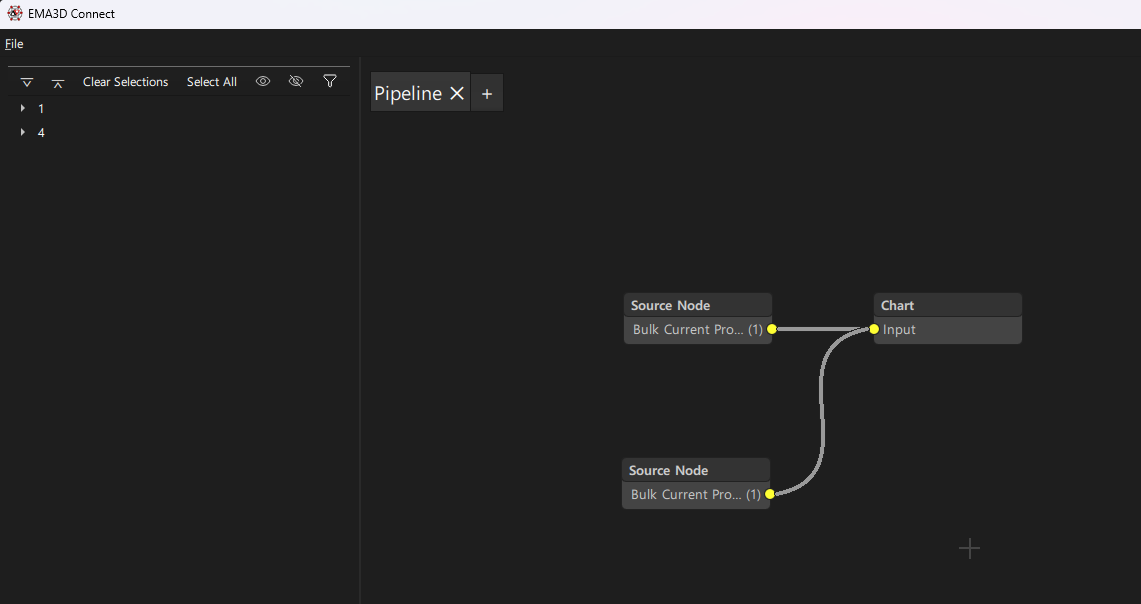Viewport: 1141px width, 604px height.
Task: Click the Chart node's Input port
Action: [x=874, y=329]
